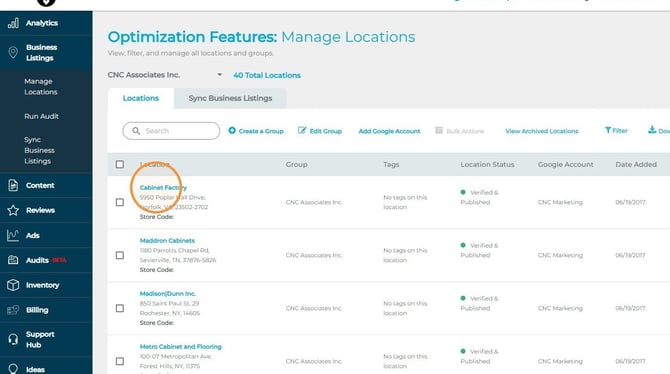The height and width of the screenshot is (374, 670).
Task: Click the Billing menu item label
Action: 37,310
